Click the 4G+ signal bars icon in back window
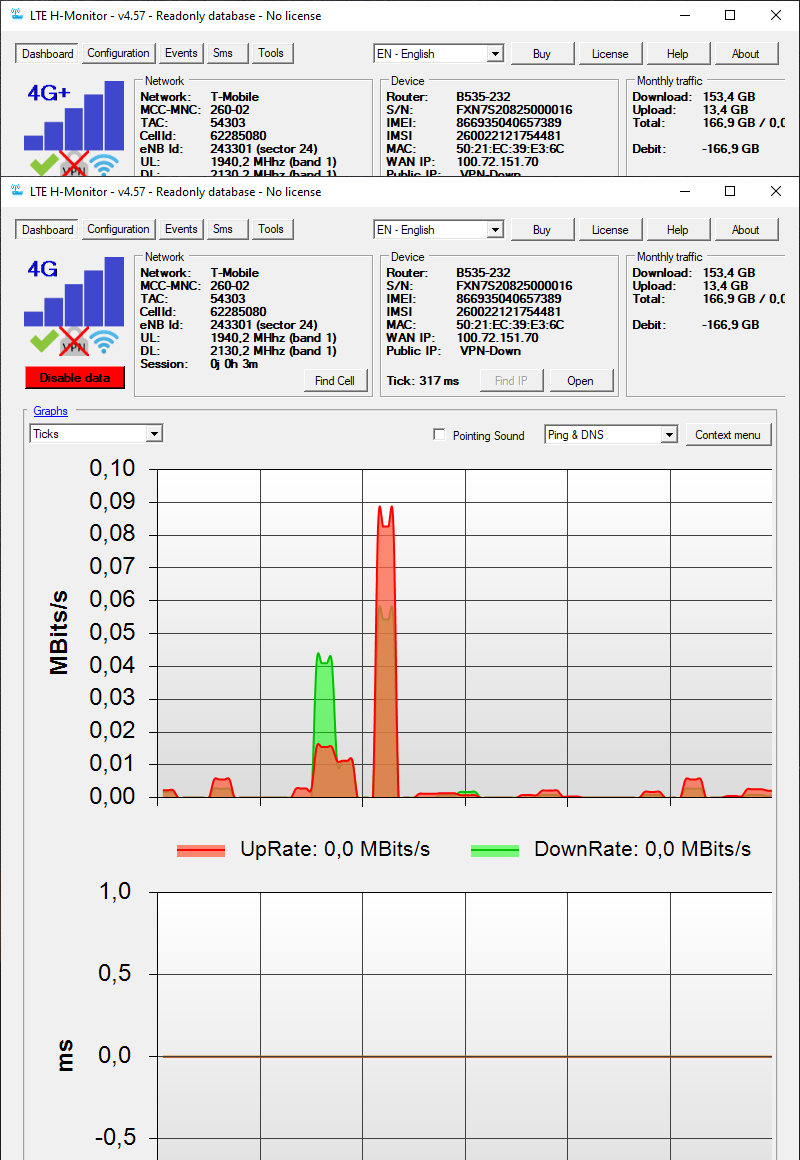The height and width of the screenshot is (1160, 800). [x=74, y=116]
